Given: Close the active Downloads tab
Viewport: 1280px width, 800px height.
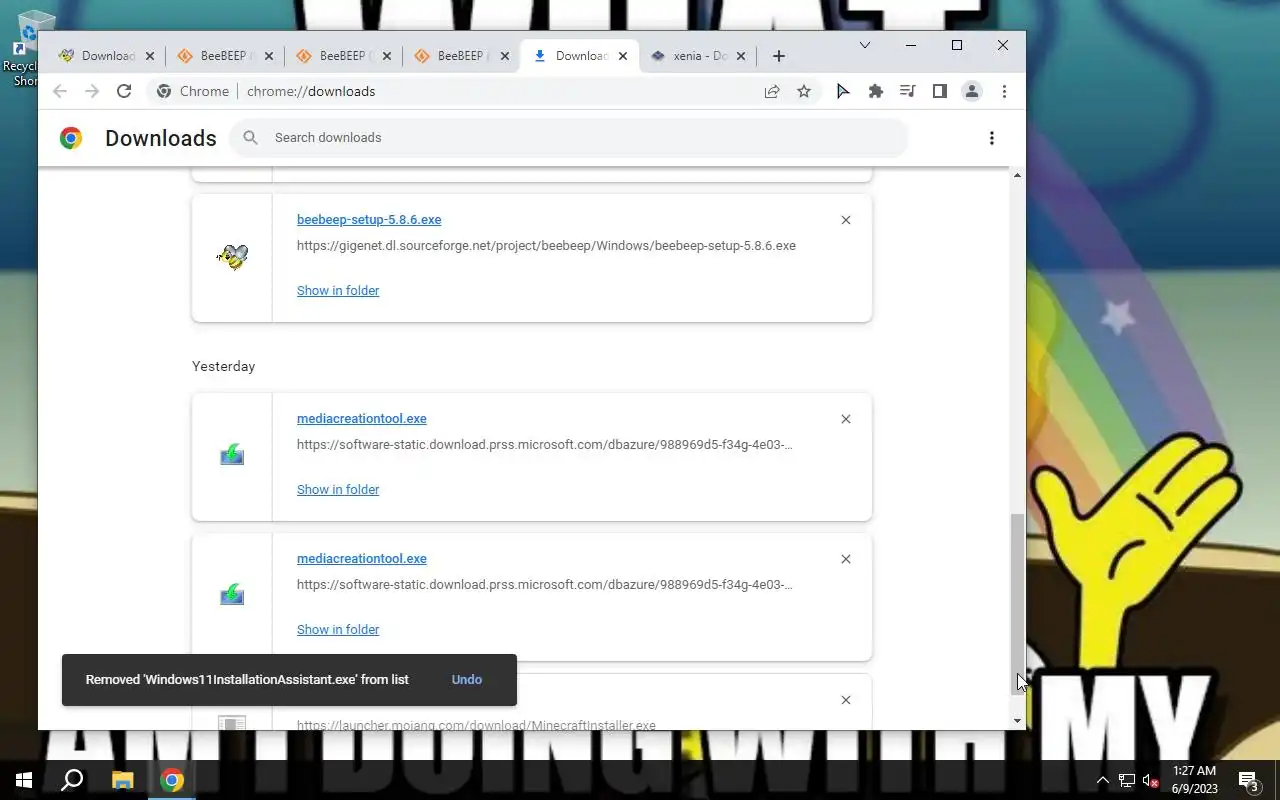Looking at the screenshot, I should tap(623, 56).
